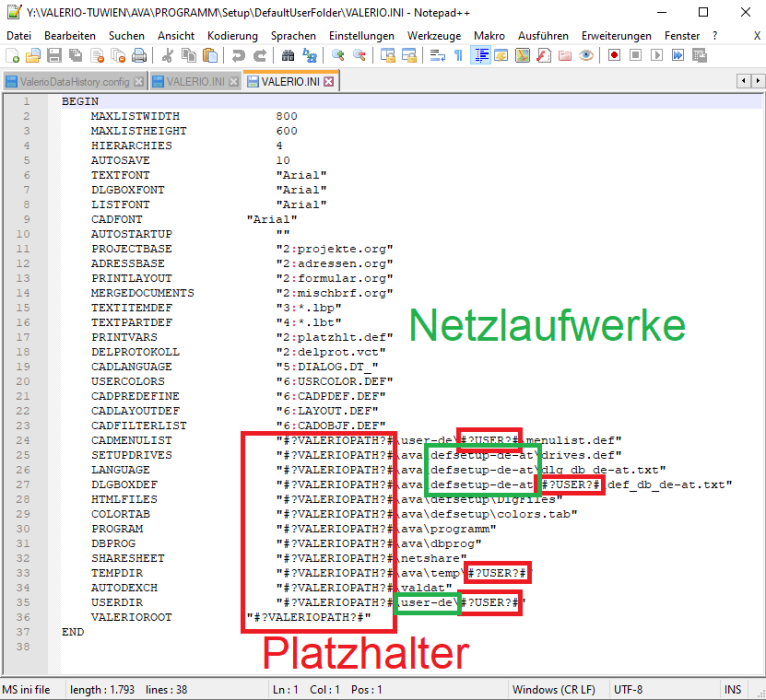Open the Sprachen menu
Viewport: 766px width, 700px height.
[293, 35]
